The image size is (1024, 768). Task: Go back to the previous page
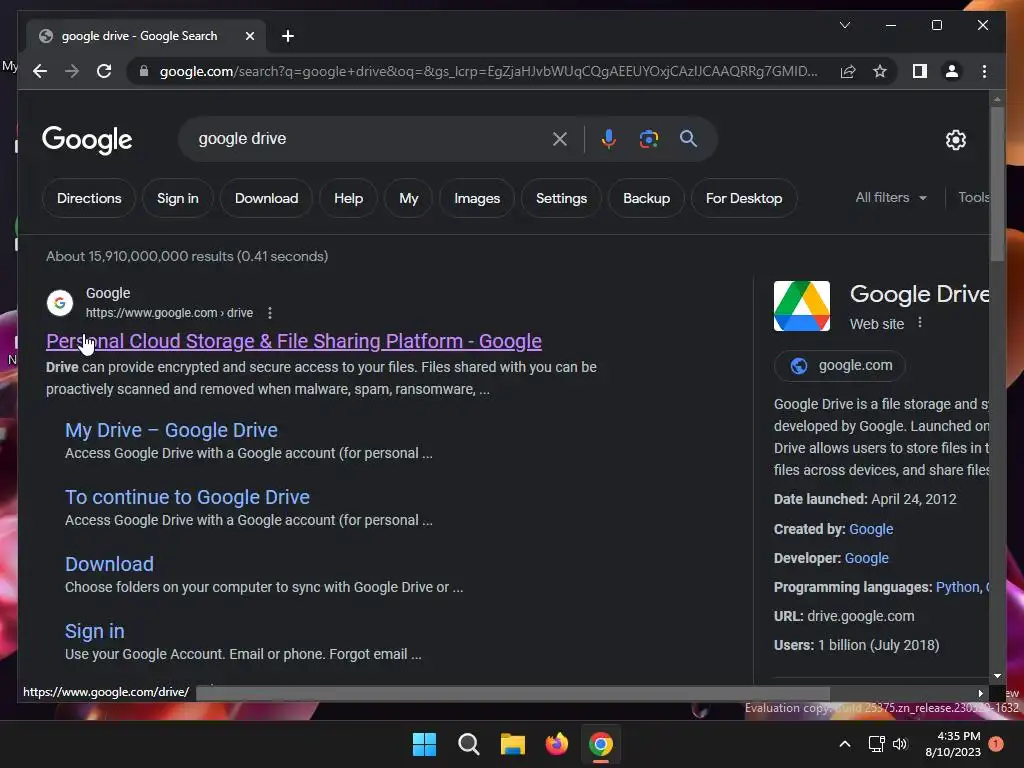[x=40, y=71]
